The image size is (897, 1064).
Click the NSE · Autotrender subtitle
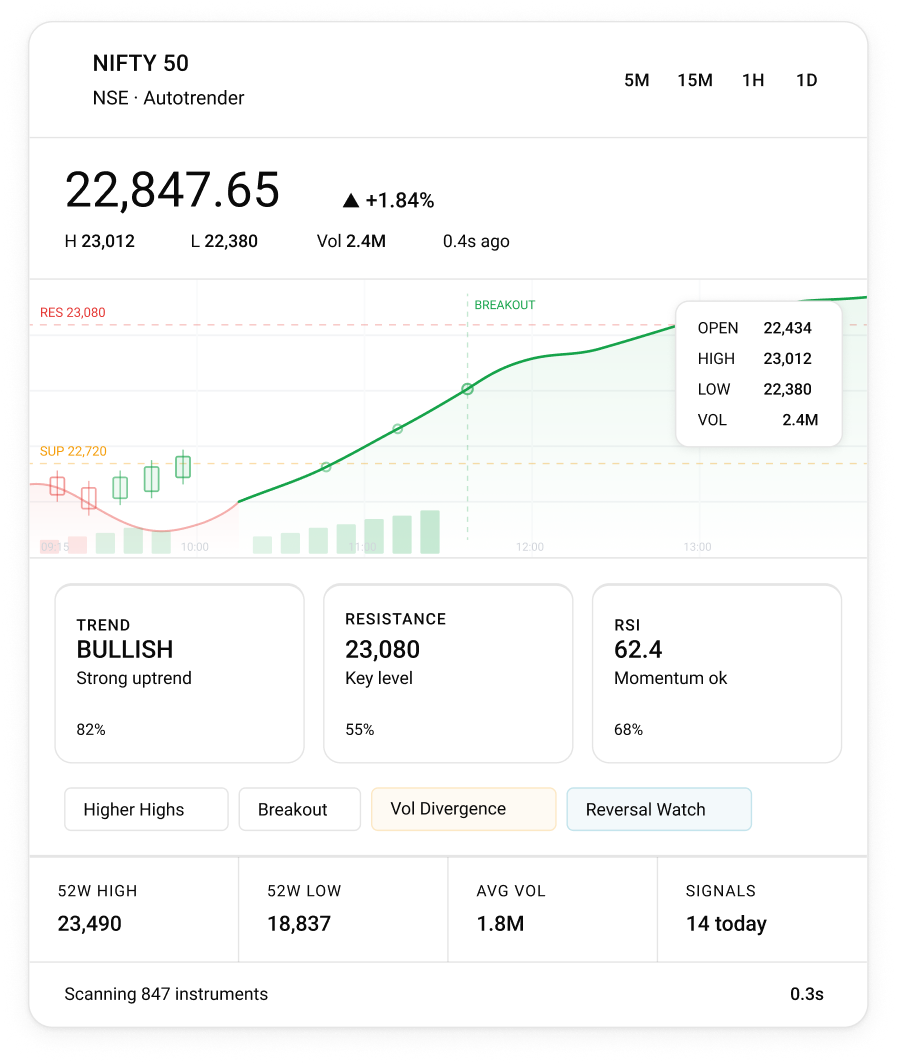[168, 98]
